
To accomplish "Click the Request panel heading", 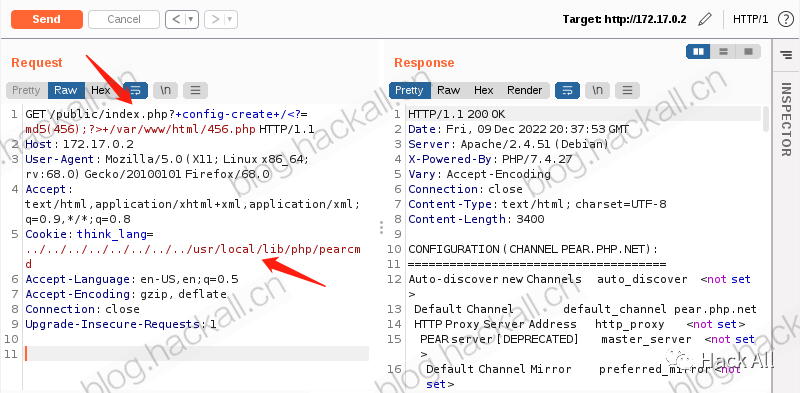I will [37, 63].
